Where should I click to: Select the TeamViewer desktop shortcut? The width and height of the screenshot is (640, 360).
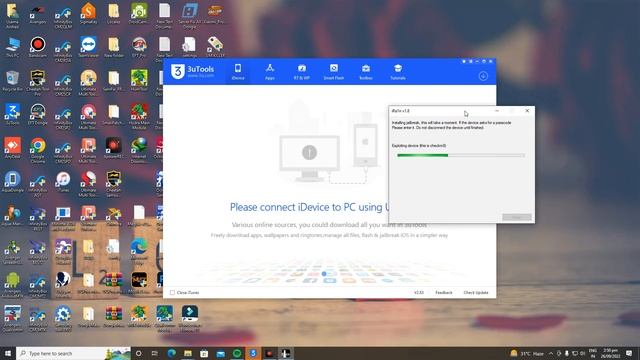pyautogui.click(x=88, y=47)
